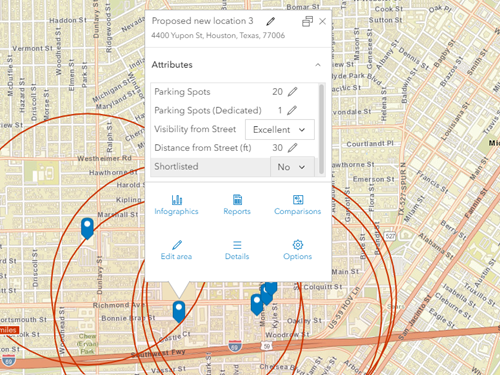Image resolution: width=500 pixels, height=375 pixels.
Task: Close the location popup
Action: [x=322, y=21]
